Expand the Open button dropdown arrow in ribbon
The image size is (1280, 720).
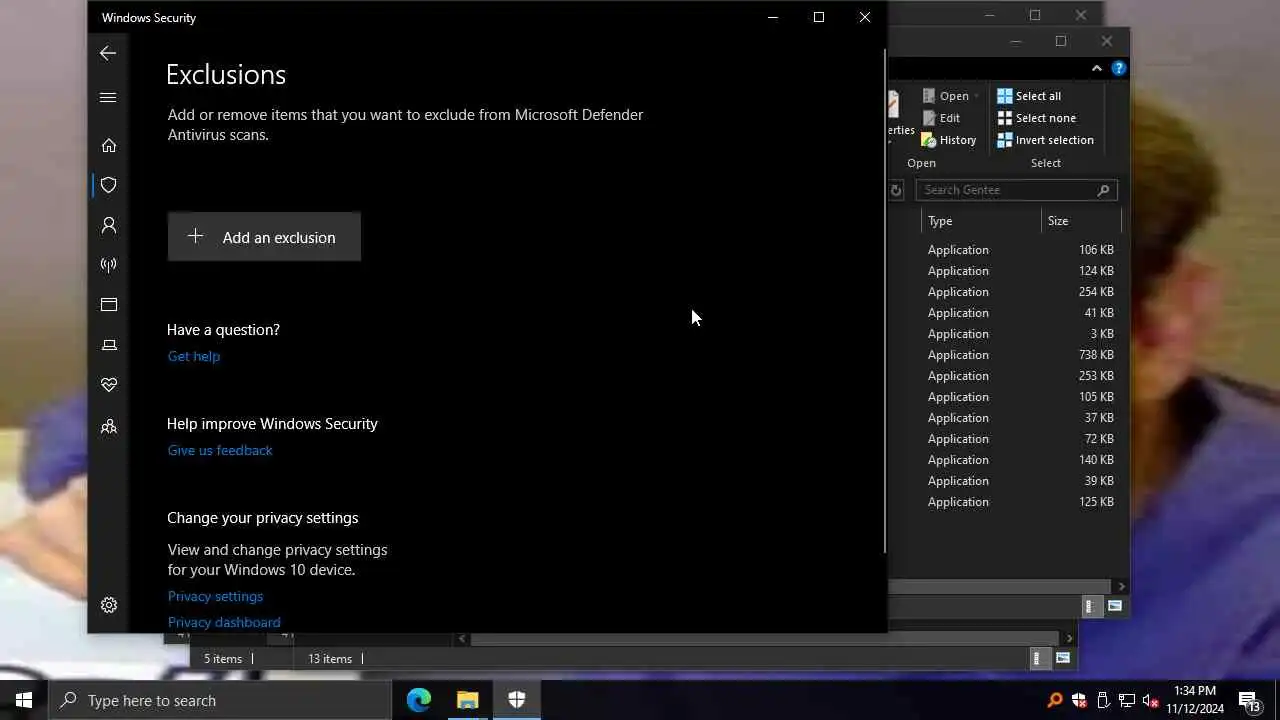point(976,96)
